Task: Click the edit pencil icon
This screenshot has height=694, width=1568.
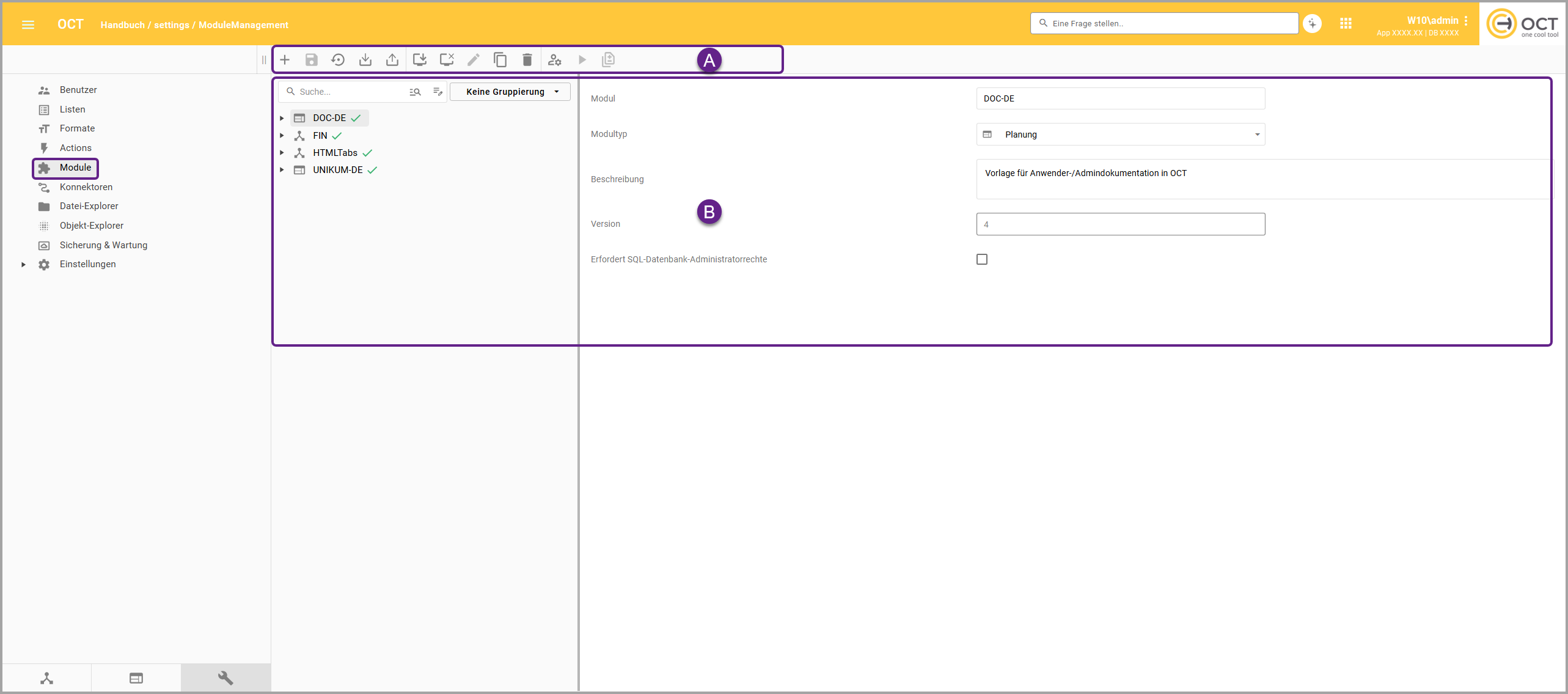Action: [474, 60]
